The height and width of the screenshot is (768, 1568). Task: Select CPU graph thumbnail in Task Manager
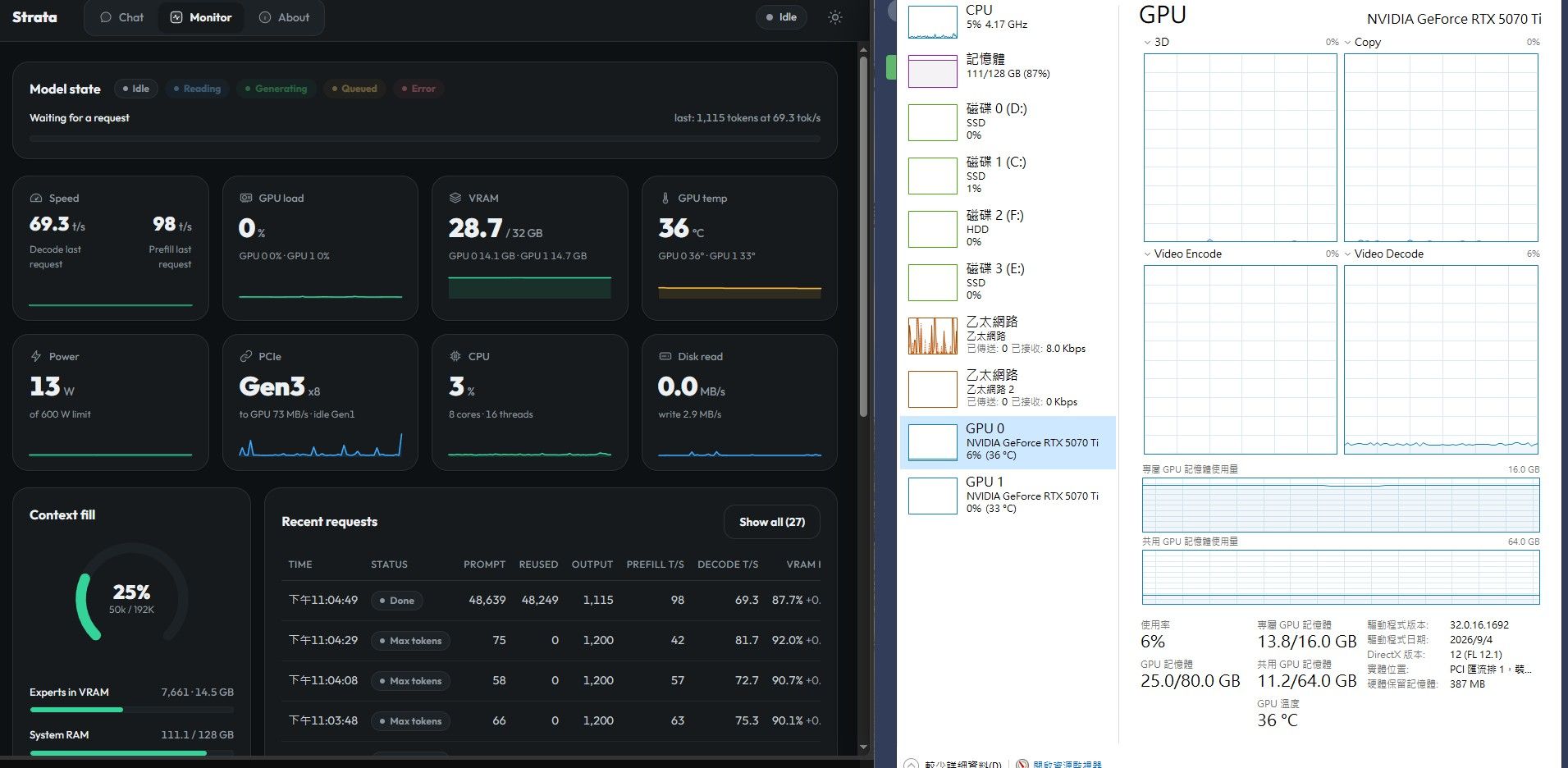pos(932,22)
